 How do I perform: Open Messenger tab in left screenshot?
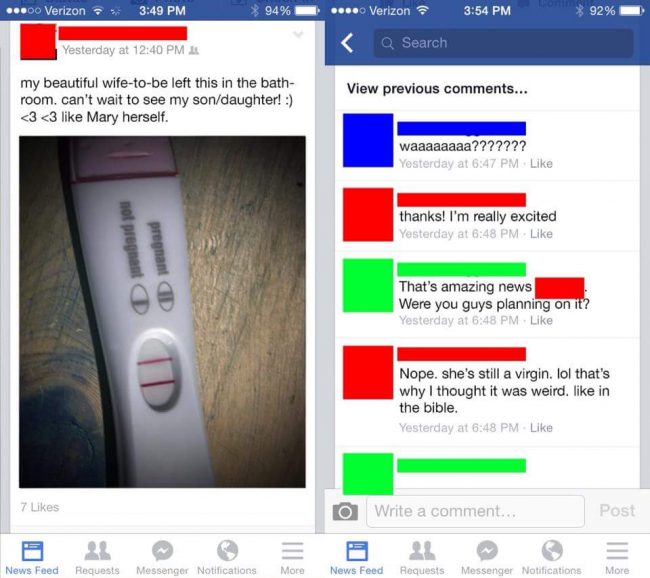pyautogui.click(x=162, y=558)
